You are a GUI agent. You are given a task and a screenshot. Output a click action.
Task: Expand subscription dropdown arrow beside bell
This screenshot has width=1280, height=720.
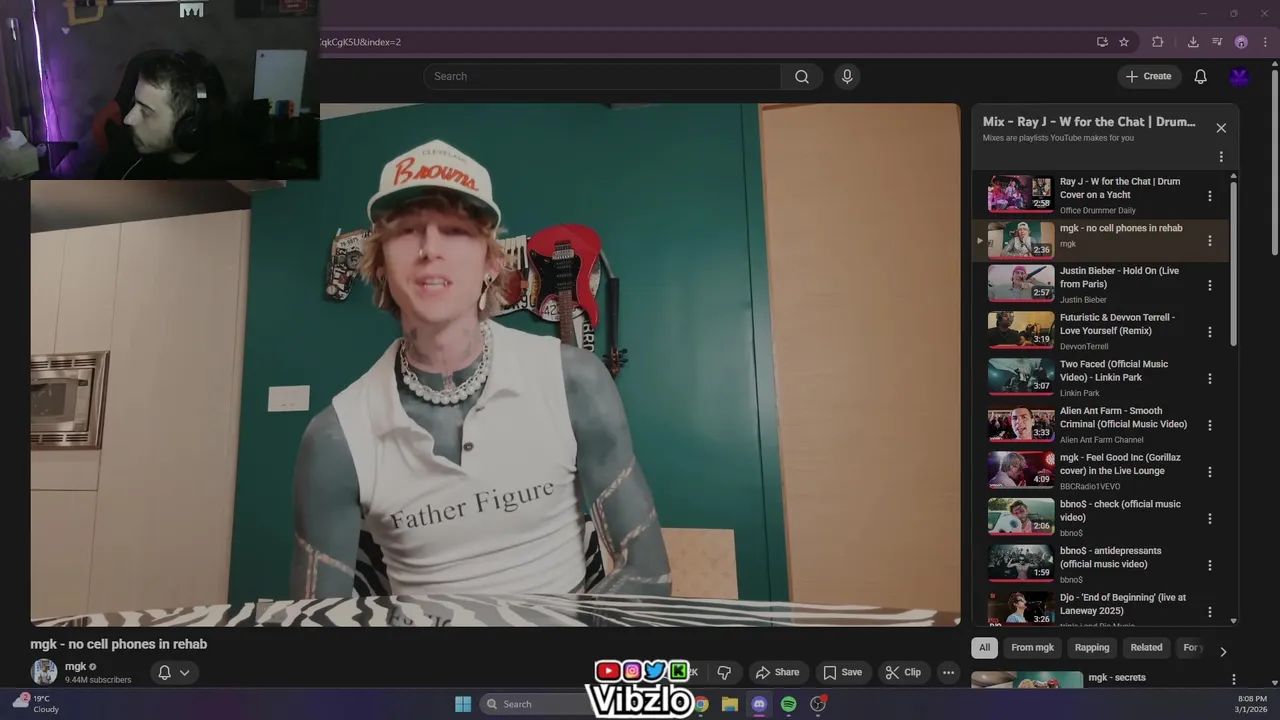184,673
